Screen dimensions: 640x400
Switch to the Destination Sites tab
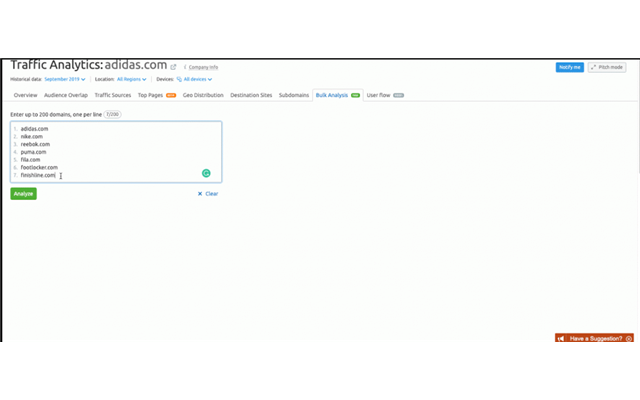point(251,95)
